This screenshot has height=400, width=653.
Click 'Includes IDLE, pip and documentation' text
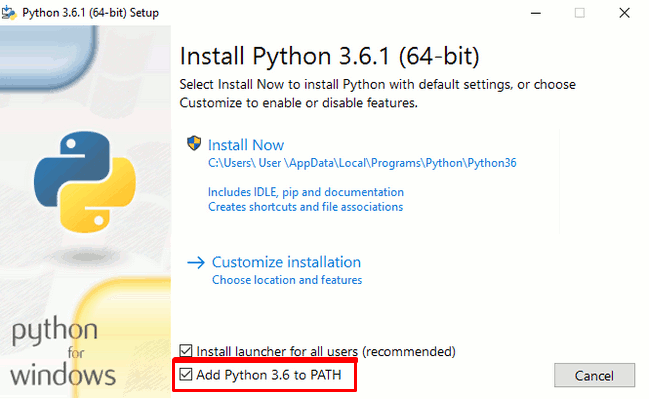pyautogui.click(x=306, y=192)
